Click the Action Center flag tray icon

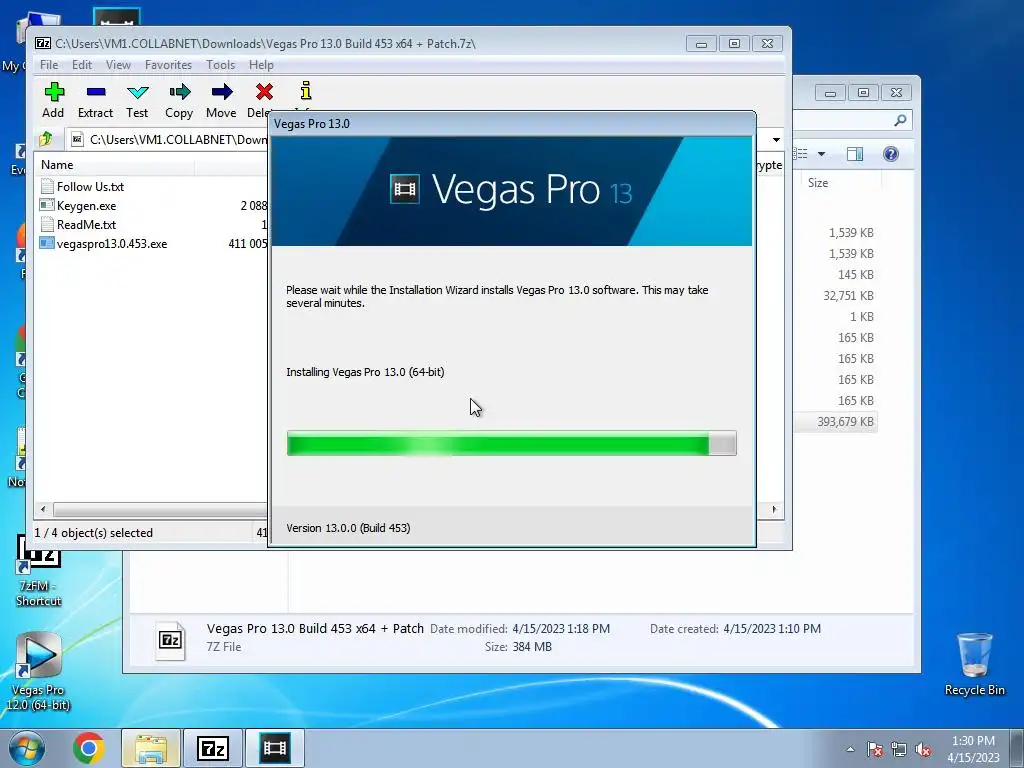(x=875, y=749)
